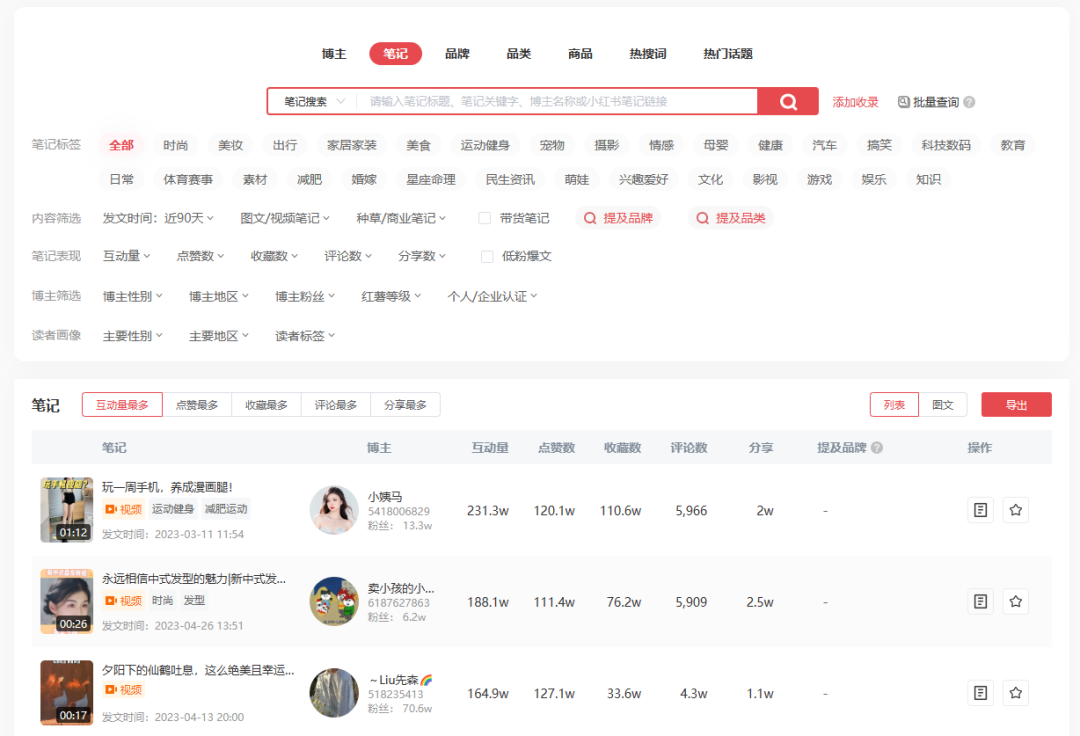The image size is (1080, 736).
Task: Select the 点赞最多 sort tab
Action: point(198,404)
